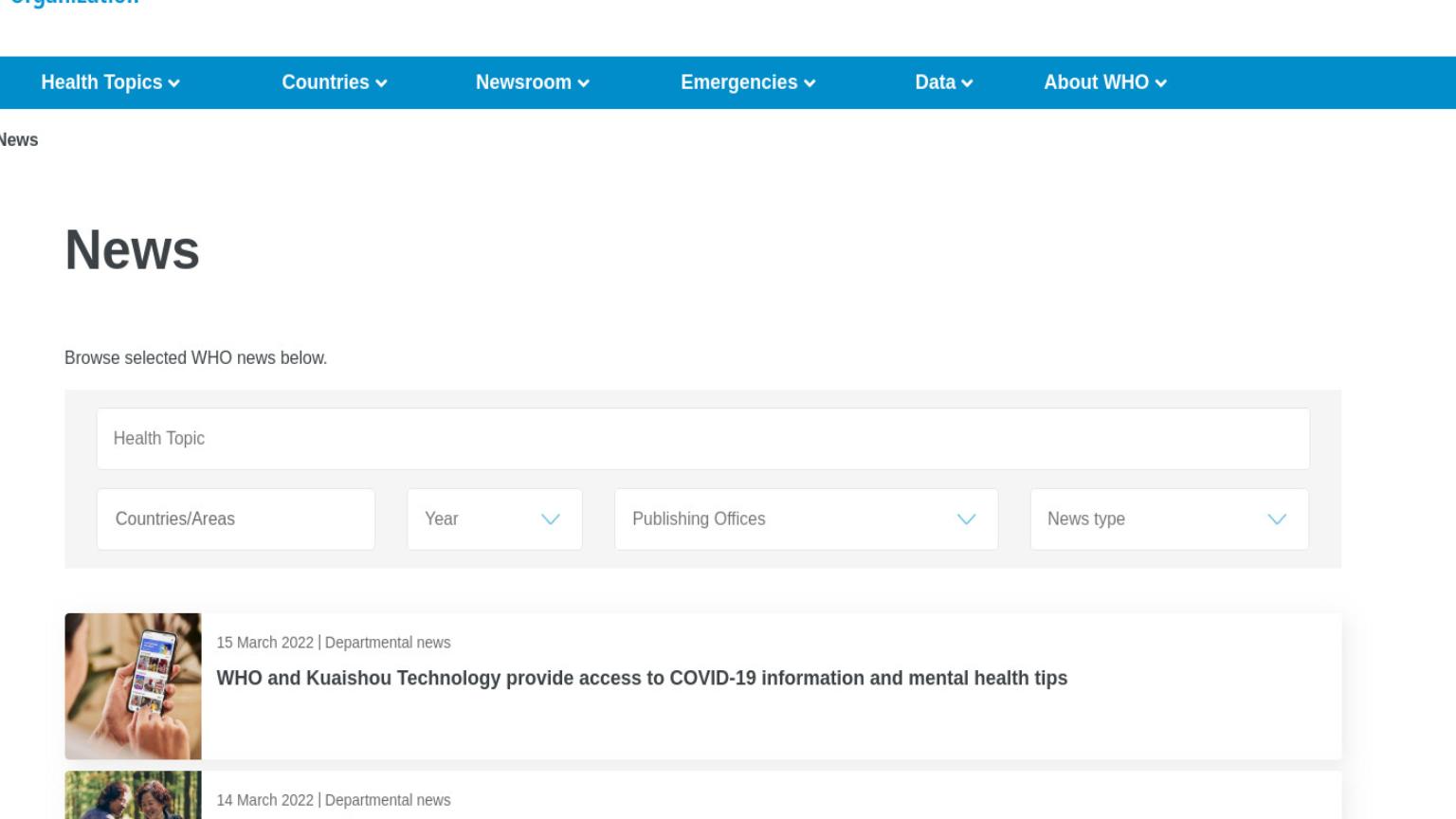Open the Newsroom menu
The height and width of the screenshot is (819, 1456).
[x=532, y=82]
